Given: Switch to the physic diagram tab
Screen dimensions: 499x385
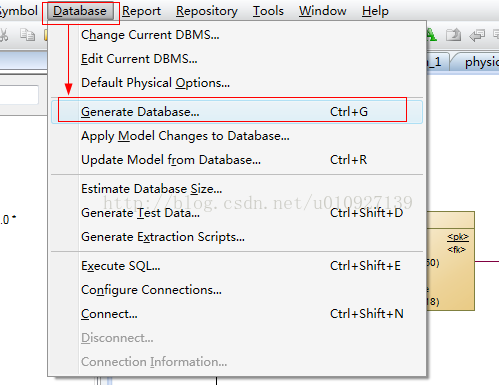Looking at the screenshot, I should point(477,62).
